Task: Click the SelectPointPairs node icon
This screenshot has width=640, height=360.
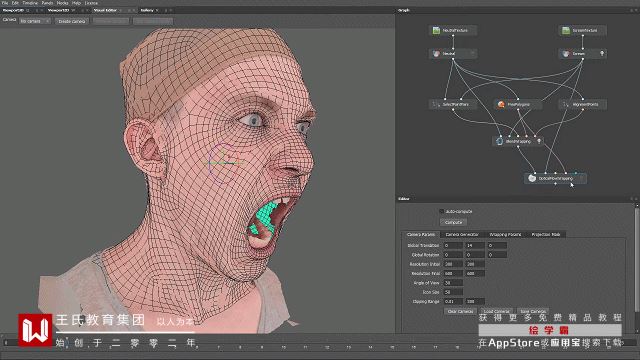Action: (436, 104)
